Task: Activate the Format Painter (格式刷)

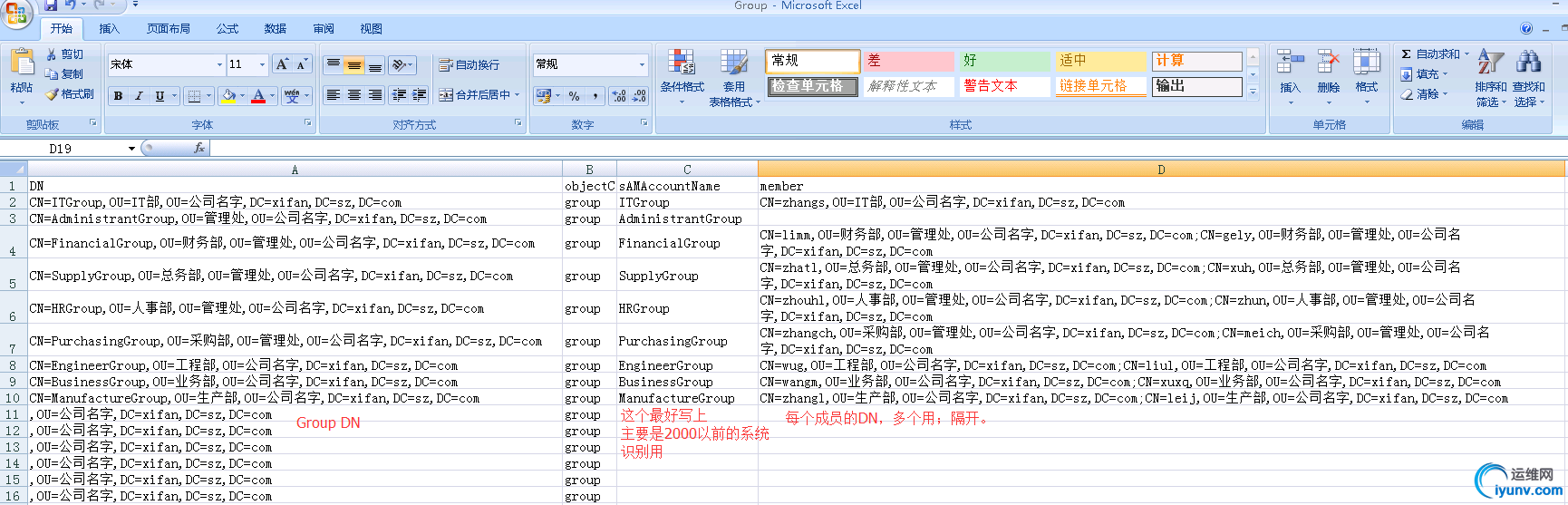Action: (x=70, y=94)
